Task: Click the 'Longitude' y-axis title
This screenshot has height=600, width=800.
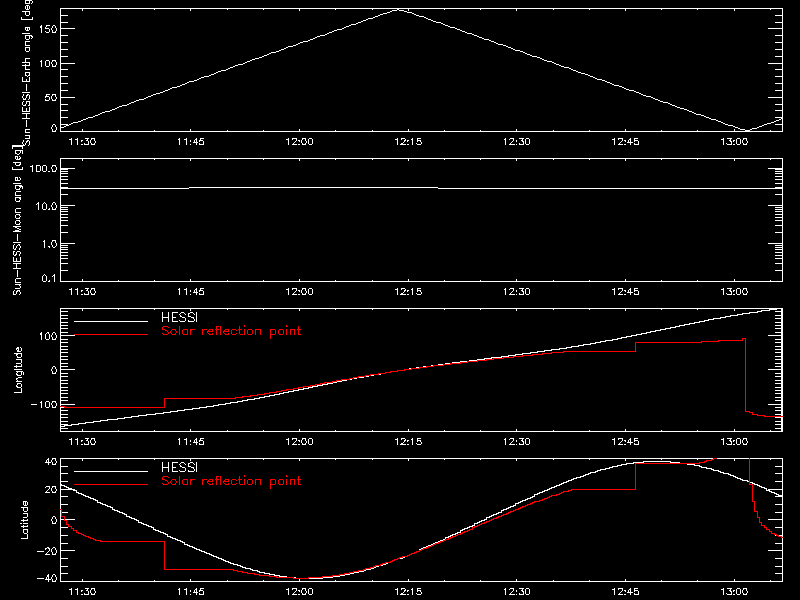Action: [18, 370]
